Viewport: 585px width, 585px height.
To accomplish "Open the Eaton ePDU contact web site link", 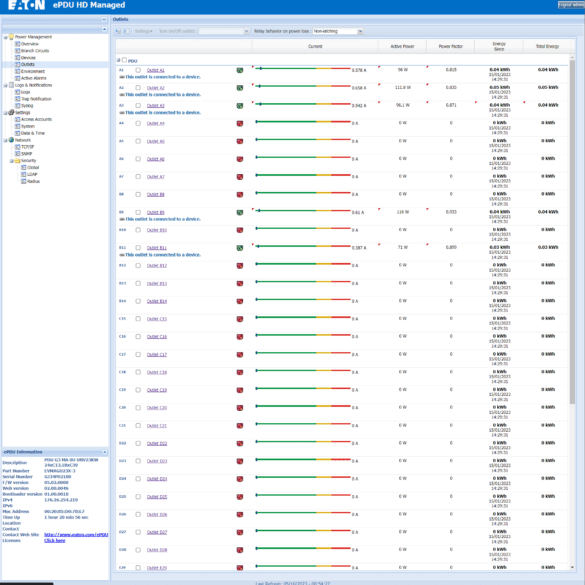I will tap(76, 535).
